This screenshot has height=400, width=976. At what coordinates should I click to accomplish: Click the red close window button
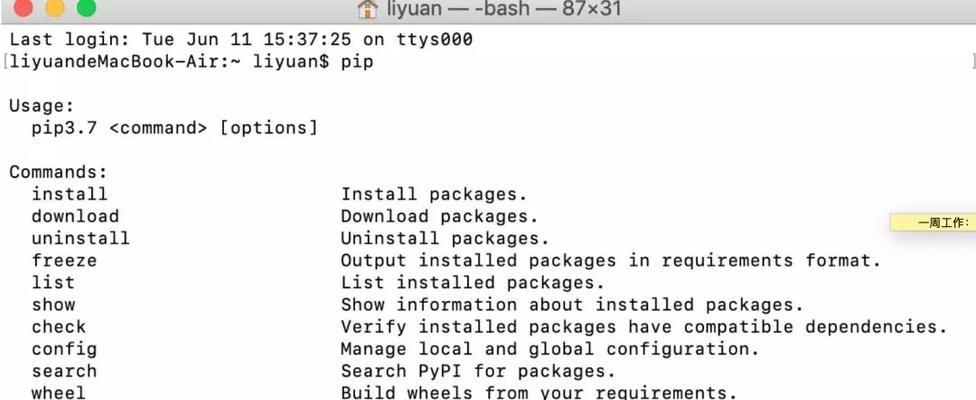coord(24,7)
